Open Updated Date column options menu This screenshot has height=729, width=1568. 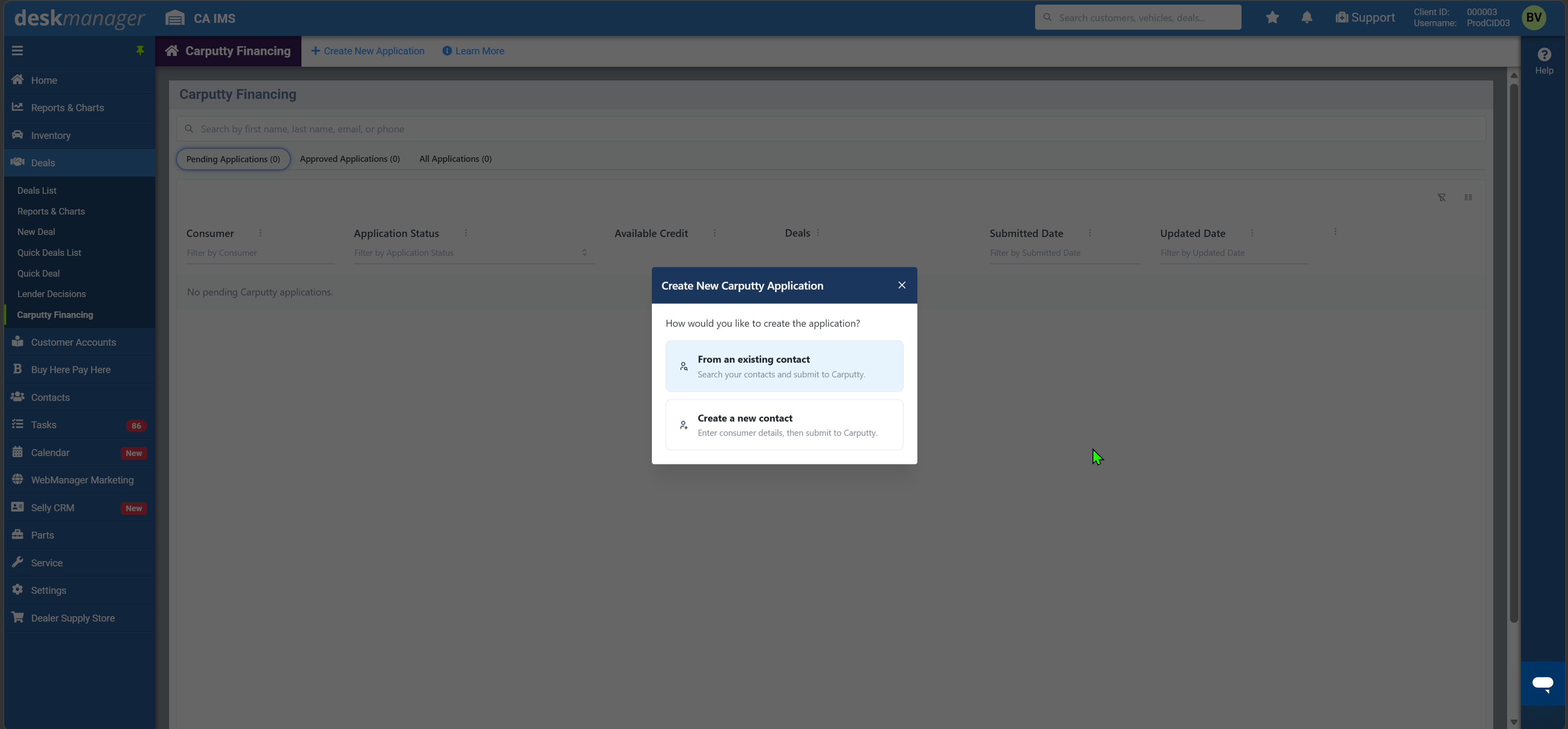(1251, 233)
